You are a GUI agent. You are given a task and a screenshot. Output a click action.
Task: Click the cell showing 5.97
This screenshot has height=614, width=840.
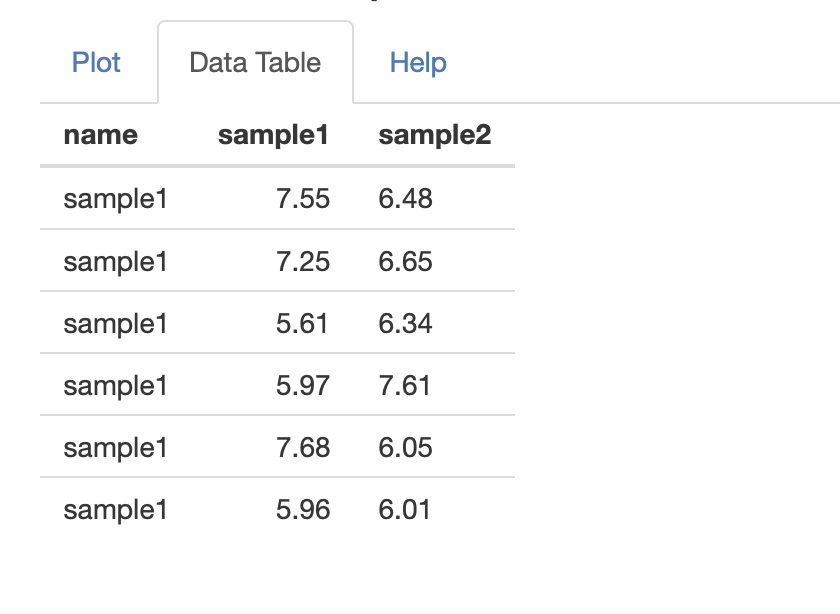[x=303, y=386]
